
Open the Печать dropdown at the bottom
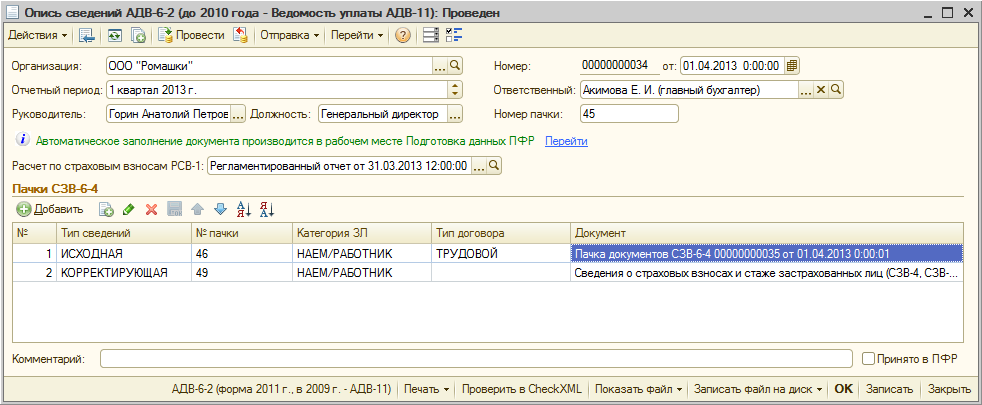click(x=427, y=389)
